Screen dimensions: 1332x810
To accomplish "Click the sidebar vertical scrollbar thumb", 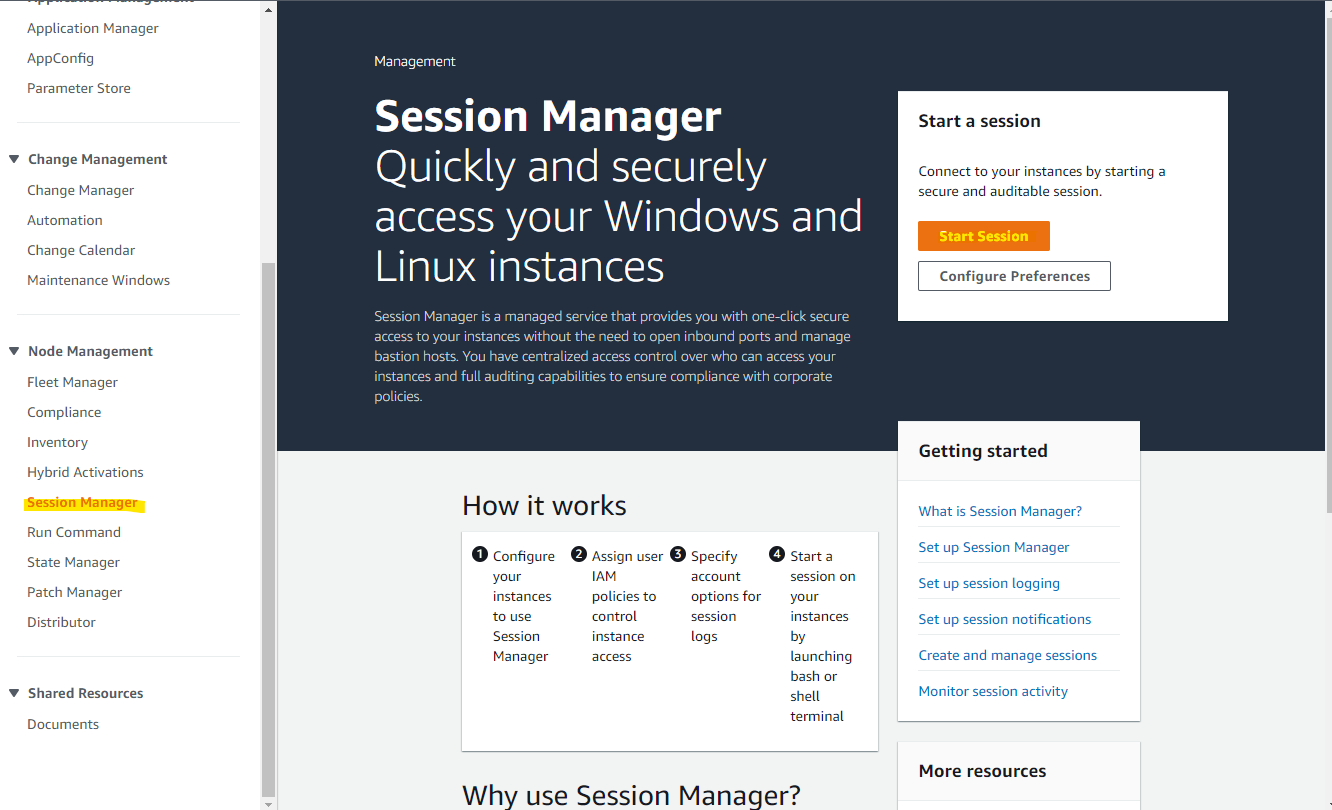I will tap(267, 528).
